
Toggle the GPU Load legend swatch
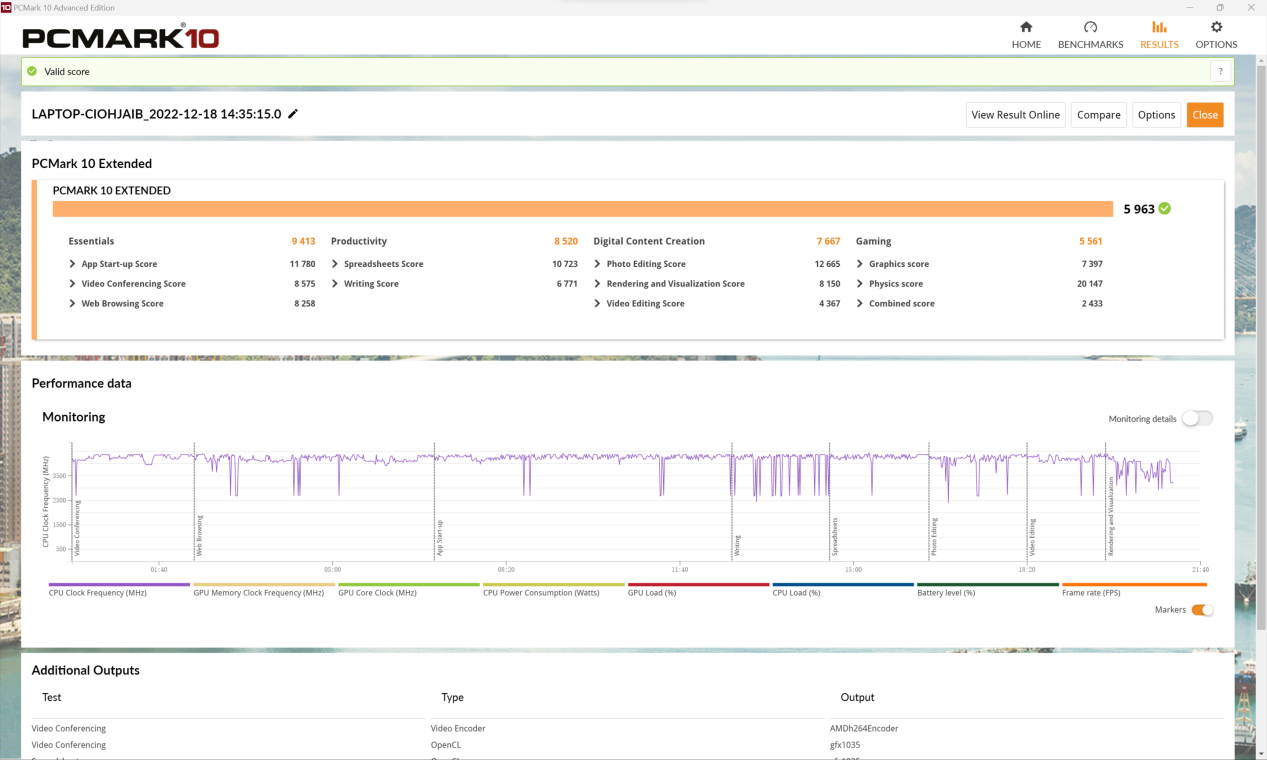click(698, 585)
